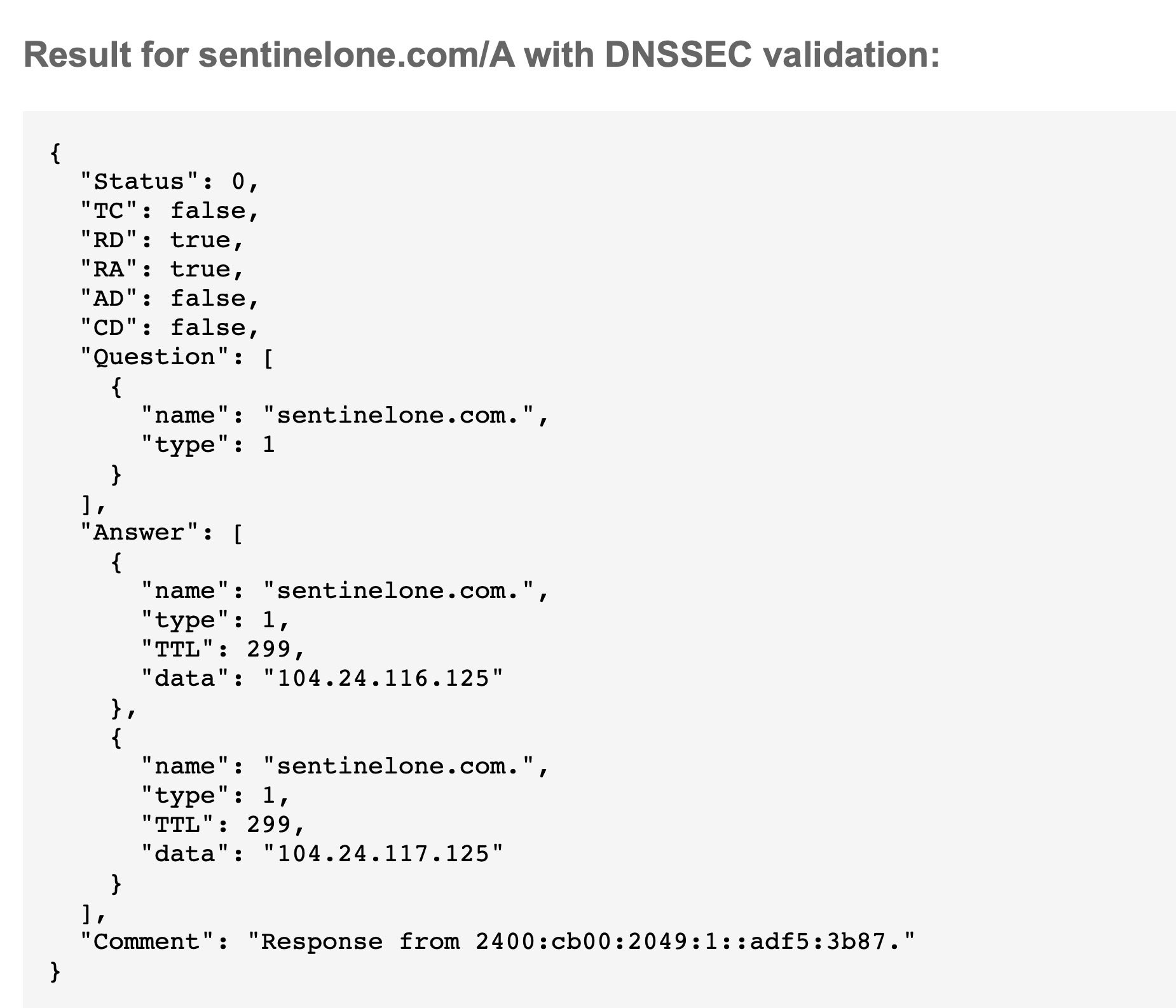
Task: Click the first answer's TTL 299 line
Action: click(222, 650)
